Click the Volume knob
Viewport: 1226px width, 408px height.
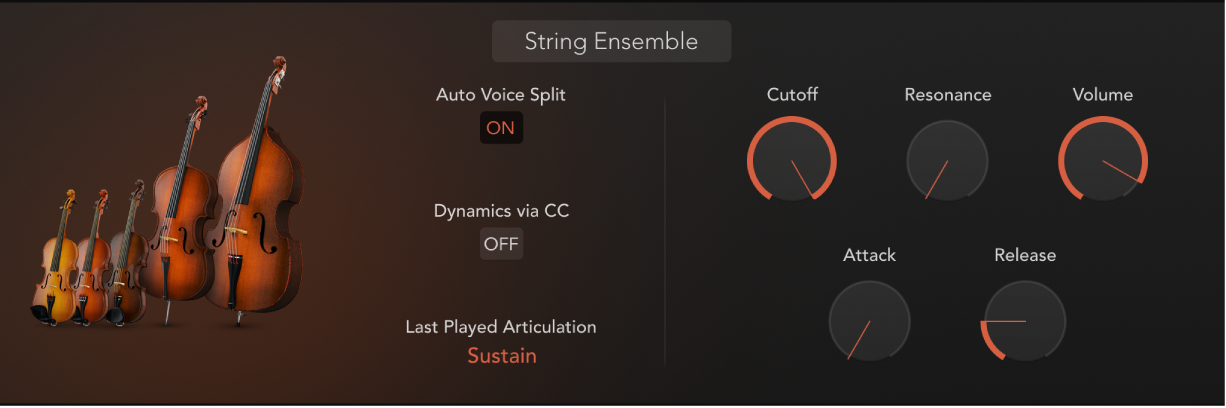point(1103,160)
